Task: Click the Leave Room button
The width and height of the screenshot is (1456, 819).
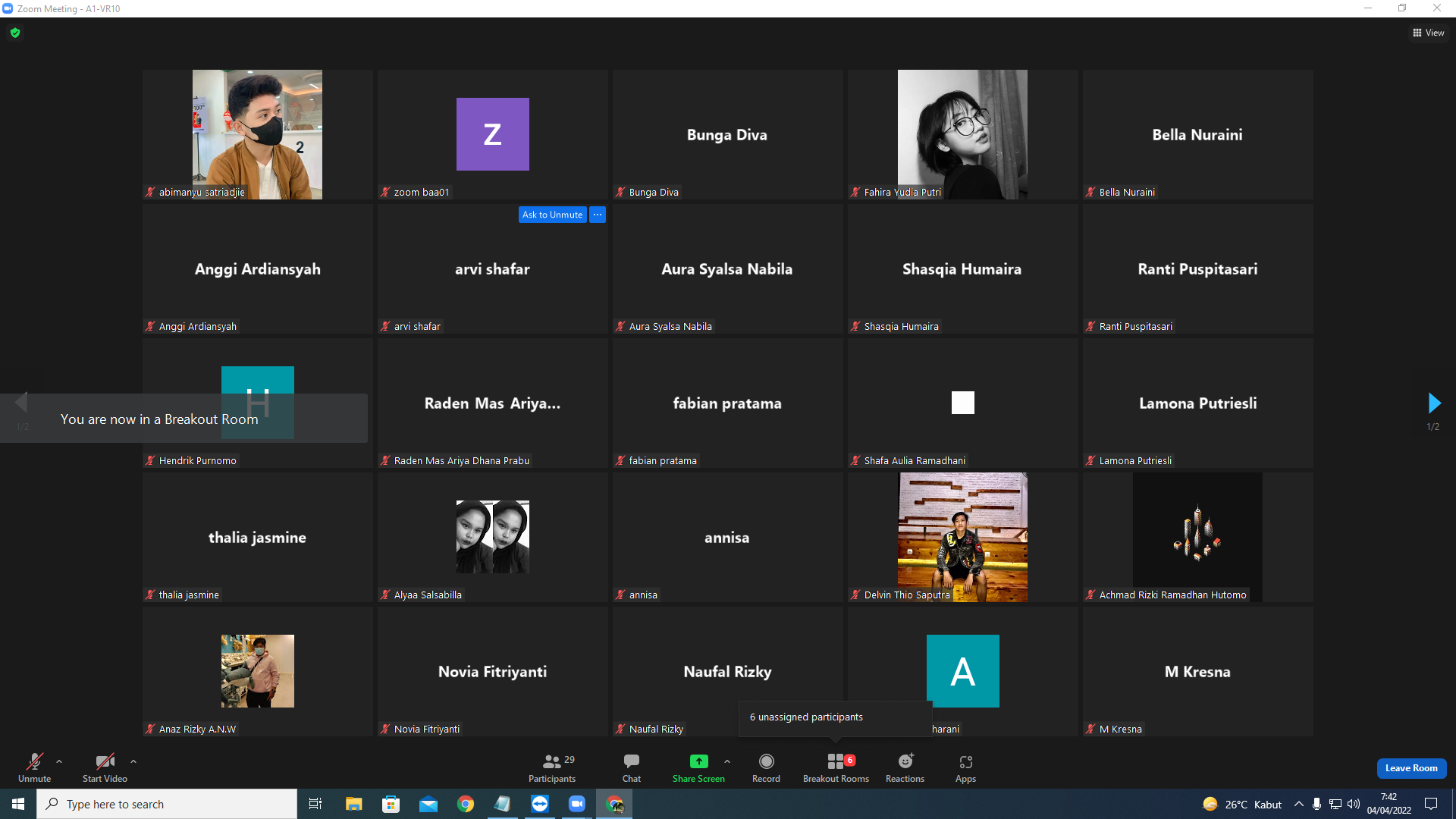Action: click(1411, 768)
